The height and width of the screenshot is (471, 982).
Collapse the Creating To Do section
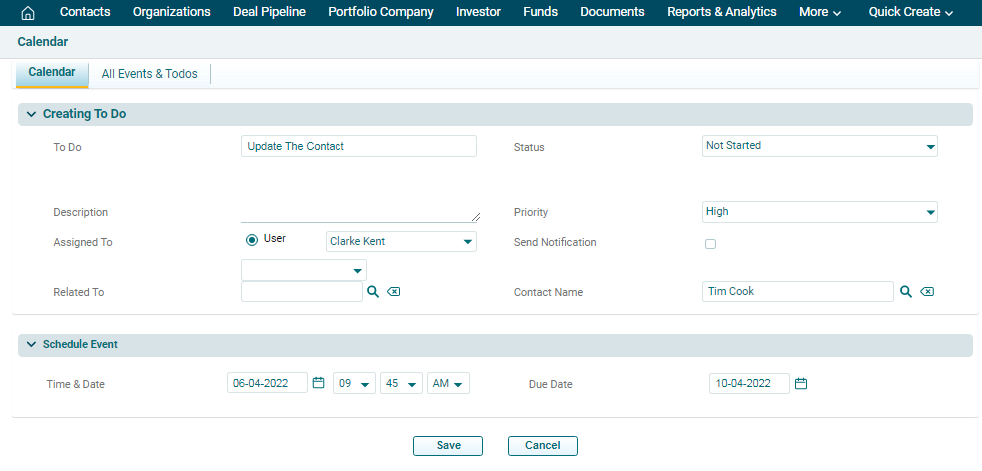click(x=32, y=114)
